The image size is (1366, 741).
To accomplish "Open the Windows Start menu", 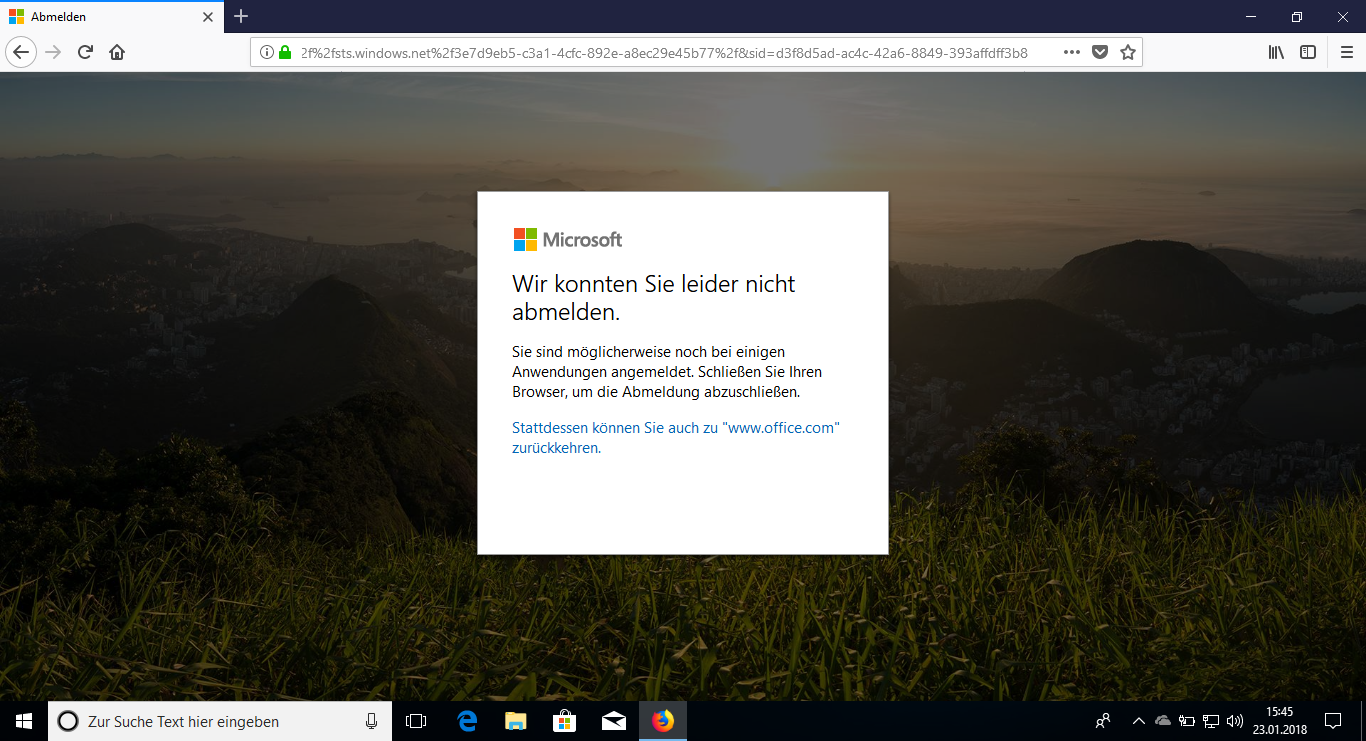I will click(24, 720).
